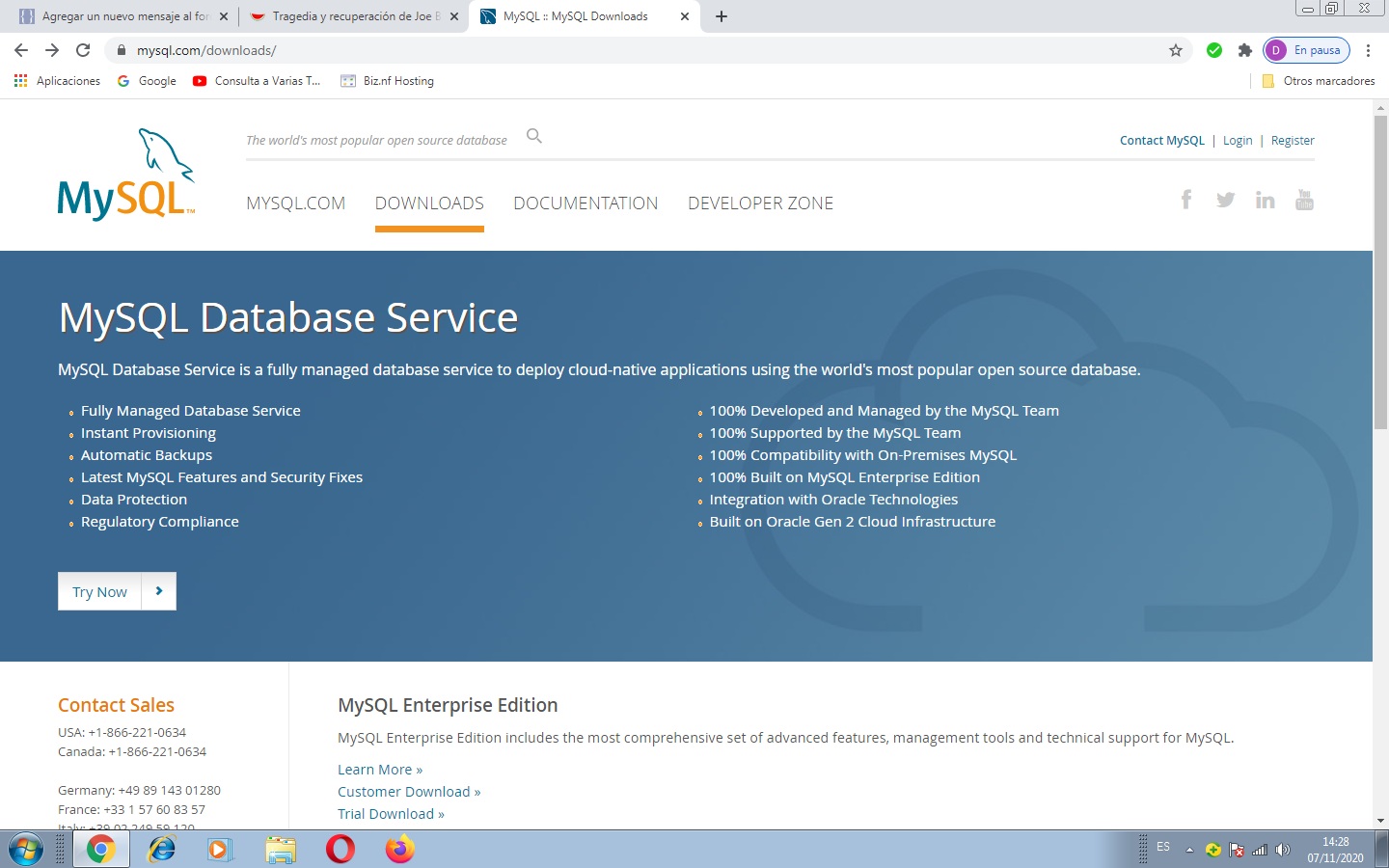Viewport: 1389px width, 868px height.
Task: Reload the MySQL downloads page
Action: pyautogui.click(x=83, y=50)
